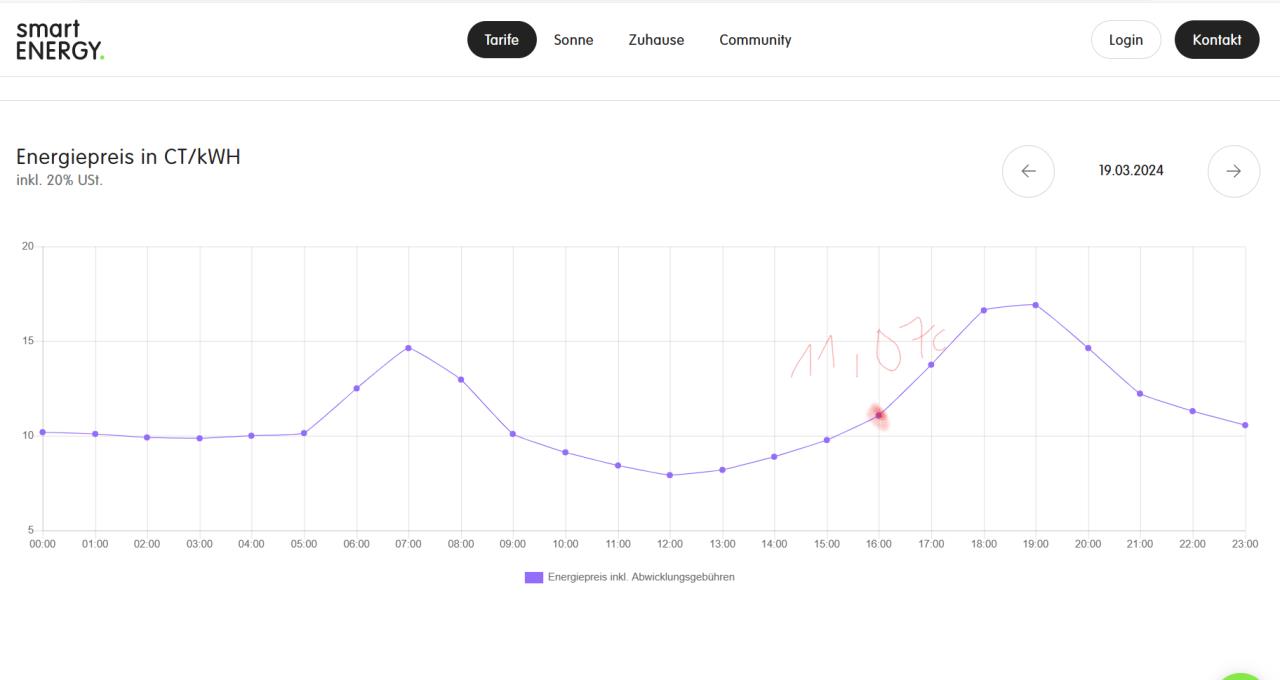The height and width of the screenshot is (680, 1280).
Task: Select the 00:00 data point
Action: coord(43,432)
